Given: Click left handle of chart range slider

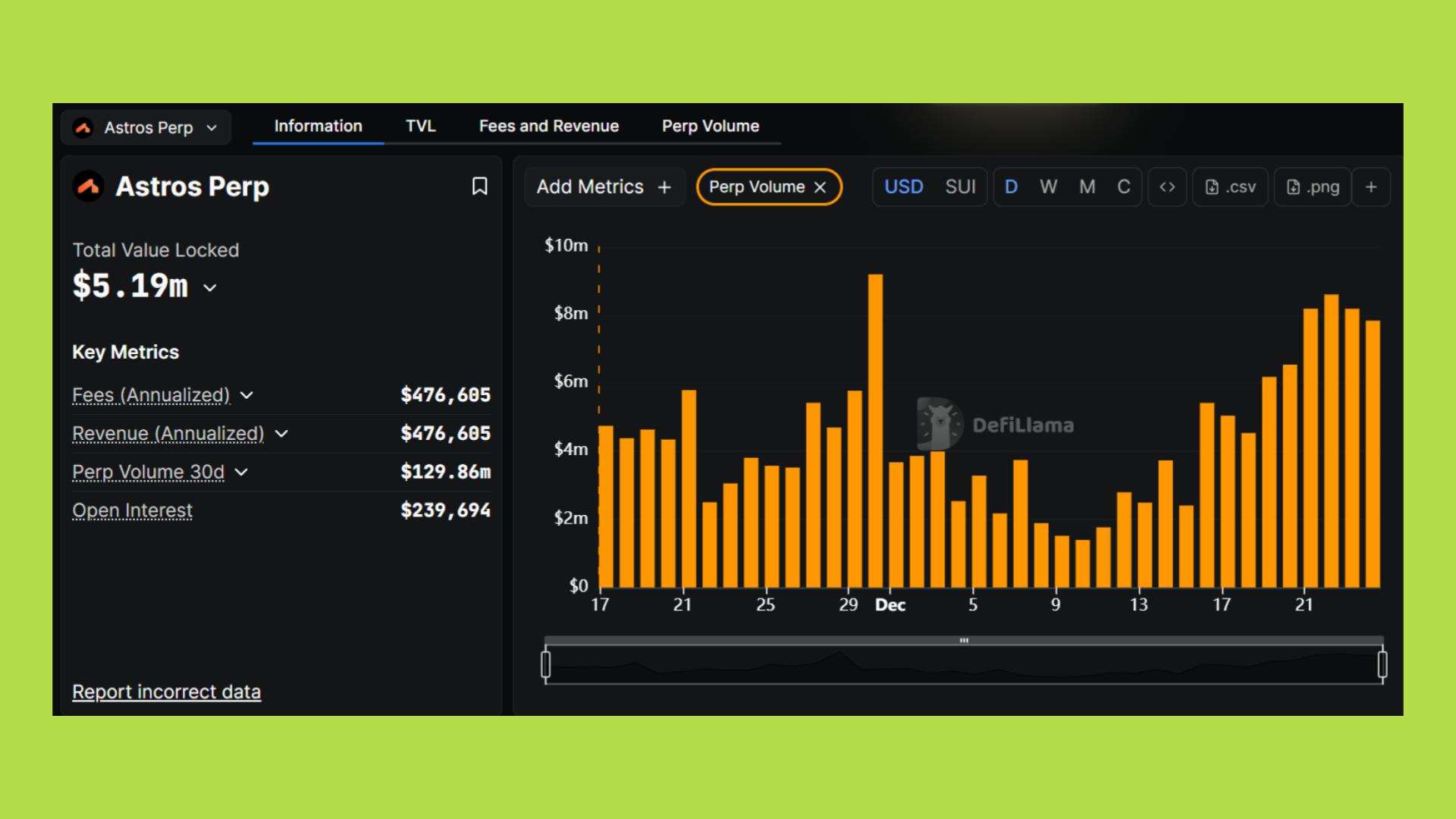Looking at the screenshot, I should pos(546,665).
